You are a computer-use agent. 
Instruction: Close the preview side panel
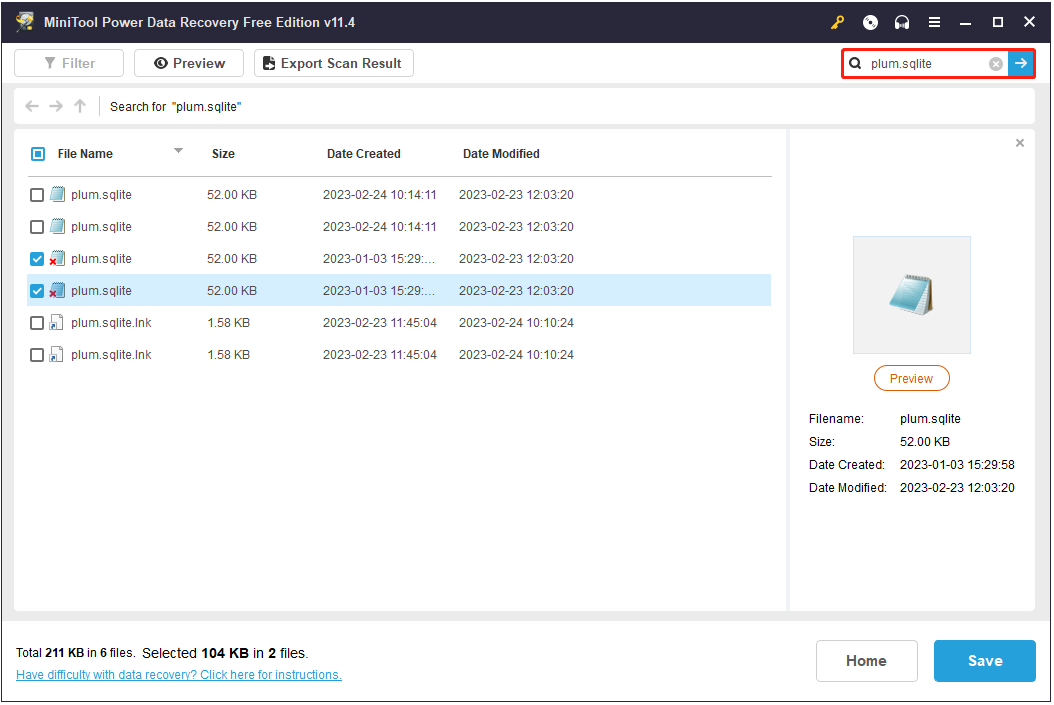pos(1020,143)
